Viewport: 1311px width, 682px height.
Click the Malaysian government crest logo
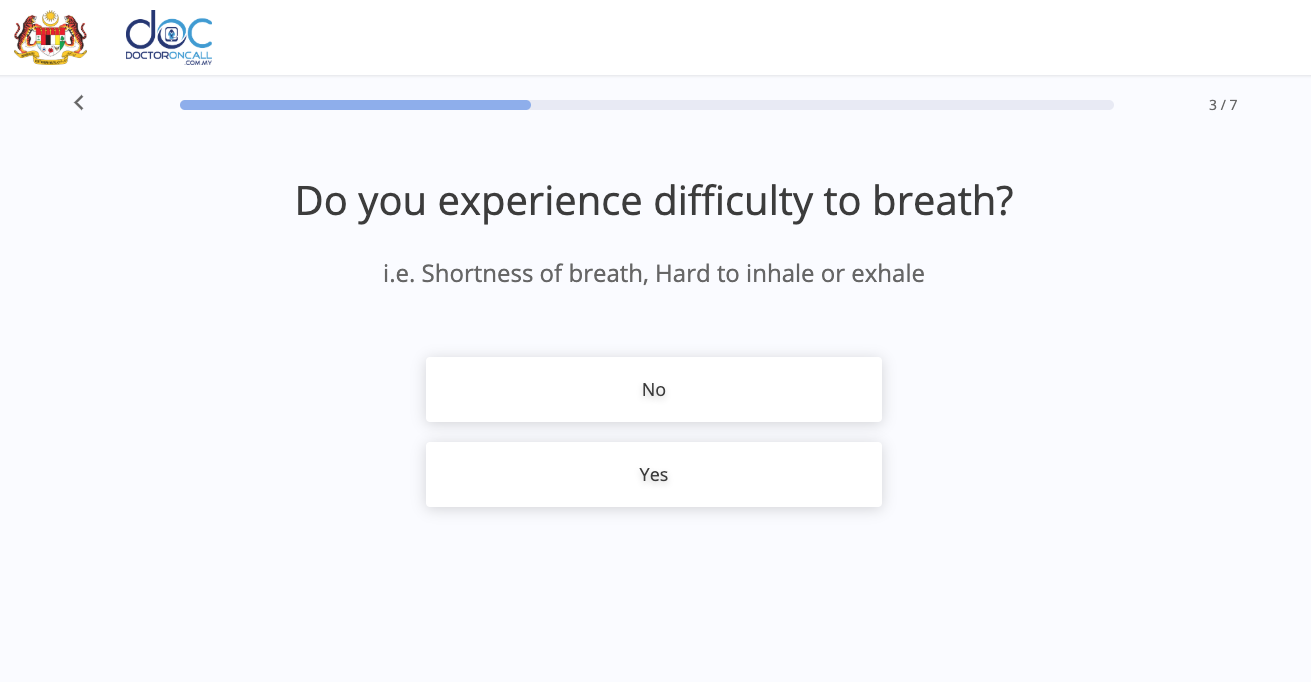click(x=51, y=38)
